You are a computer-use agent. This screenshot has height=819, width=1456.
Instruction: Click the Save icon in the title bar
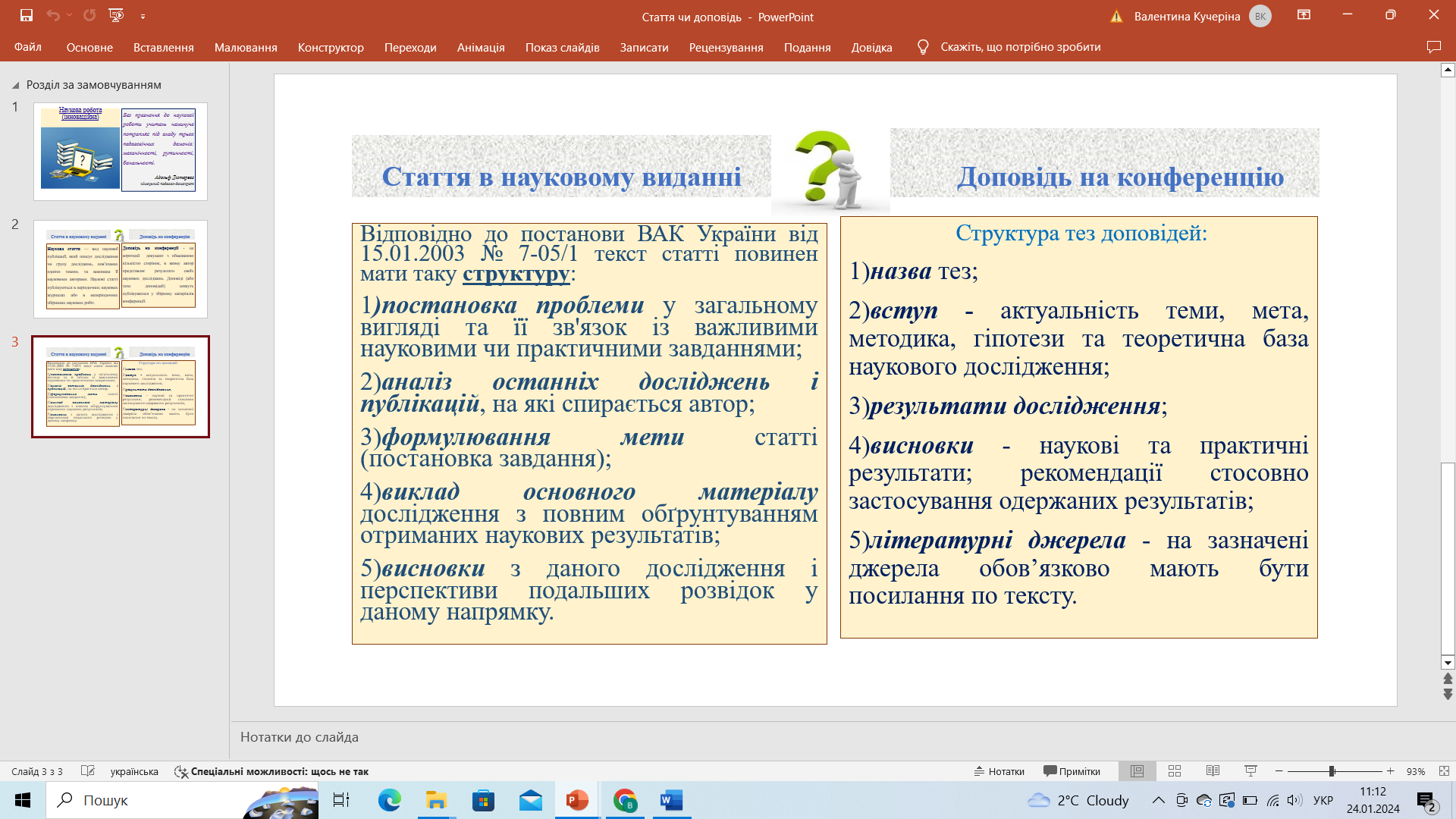pyautogui.click(x=27, y=15)
